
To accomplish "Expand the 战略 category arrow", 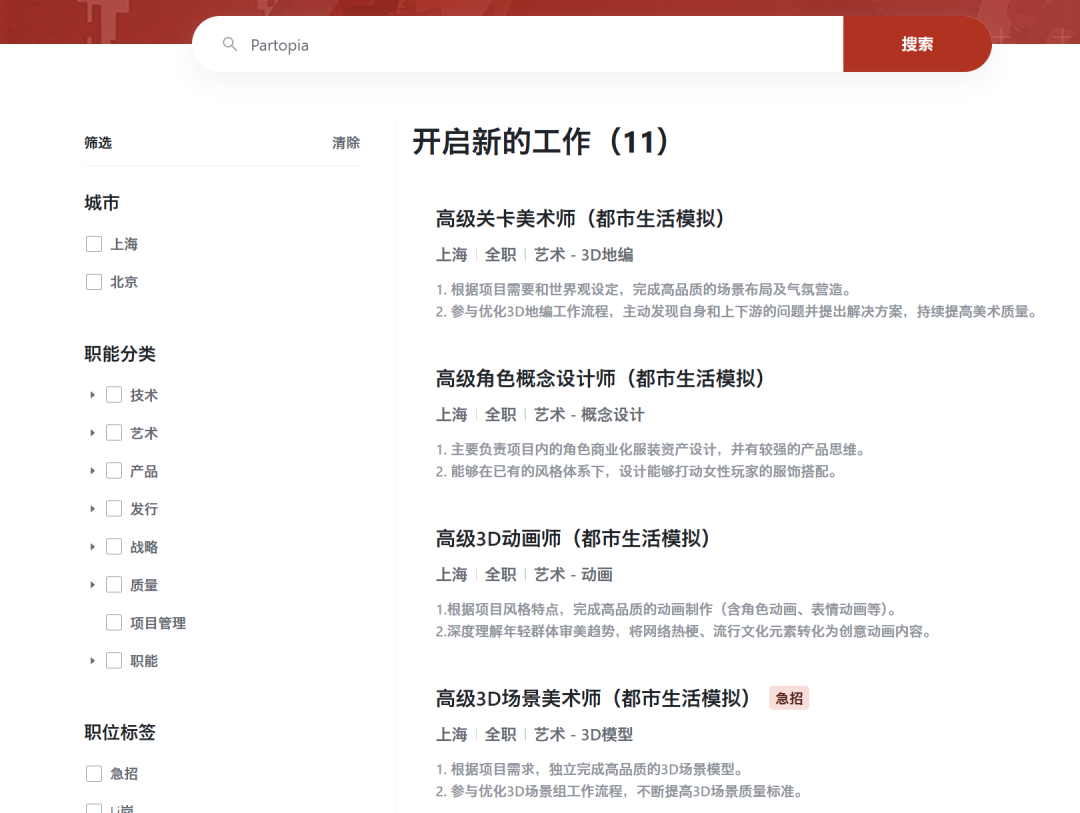I will (92, 547).
